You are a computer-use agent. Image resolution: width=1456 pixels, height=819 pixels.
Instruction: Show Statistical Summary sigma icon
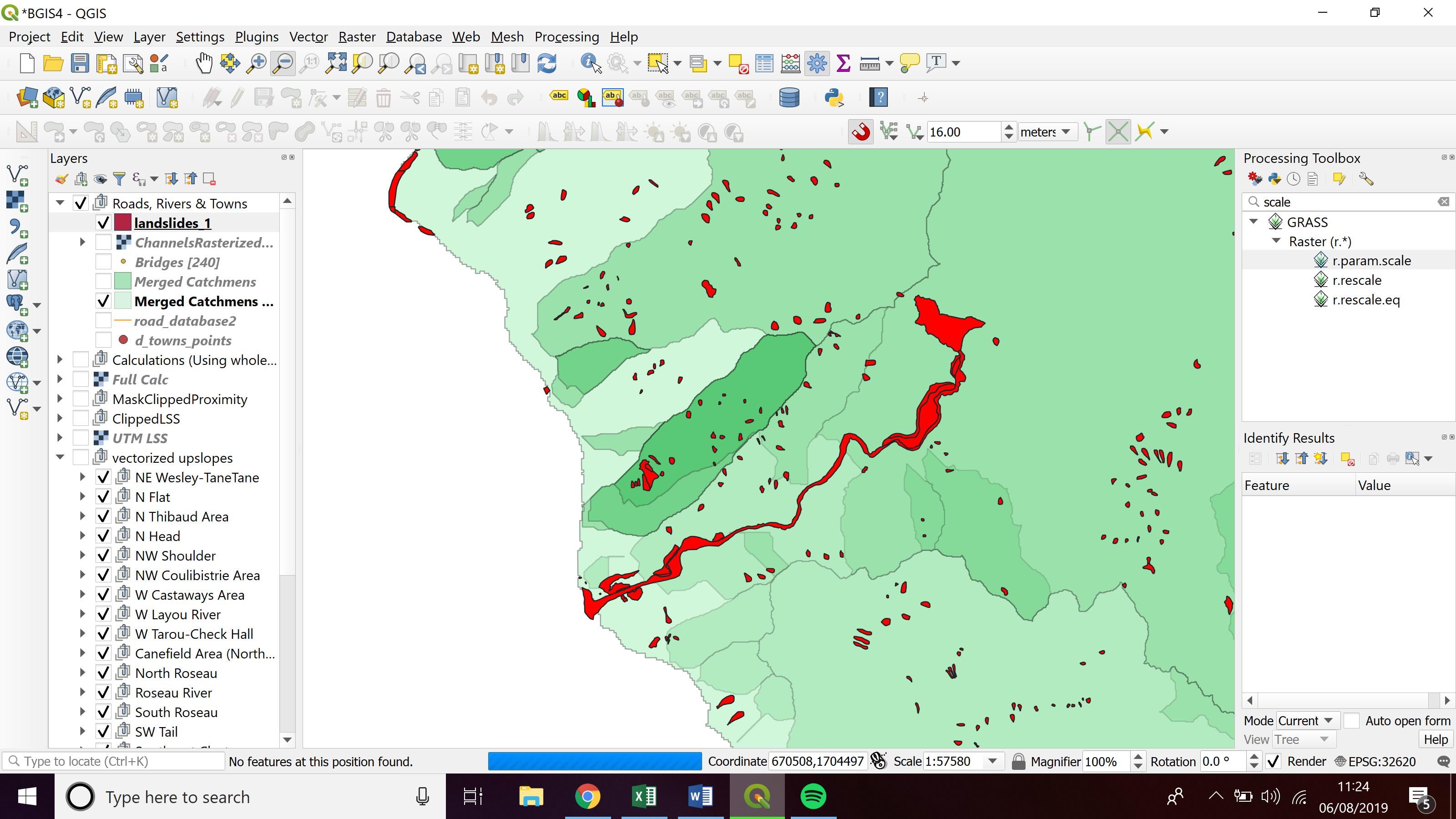click(x=843, y=63)
